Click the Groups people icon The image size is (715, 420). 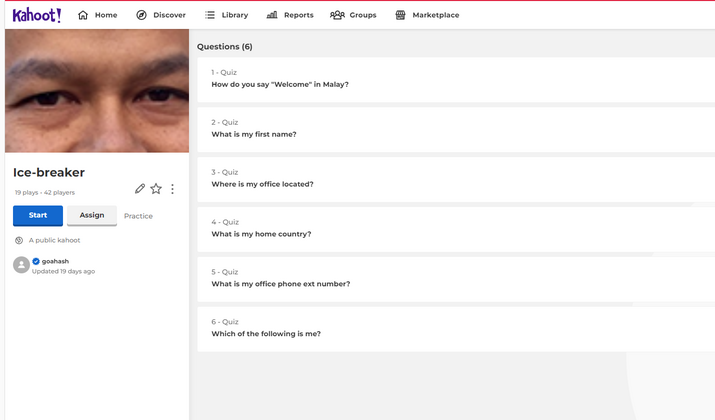(x=337, y=15)
